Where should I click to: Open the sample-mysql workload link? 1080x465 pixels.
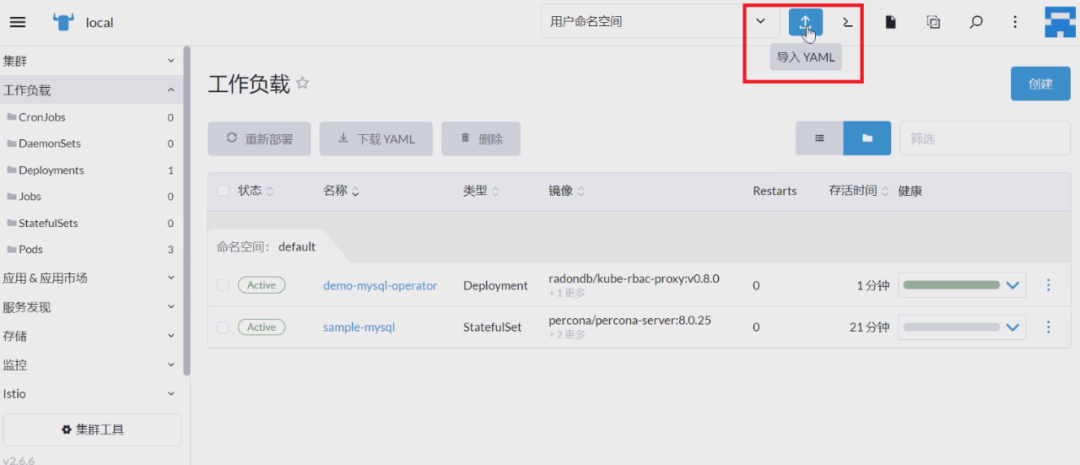pos(359,327)
